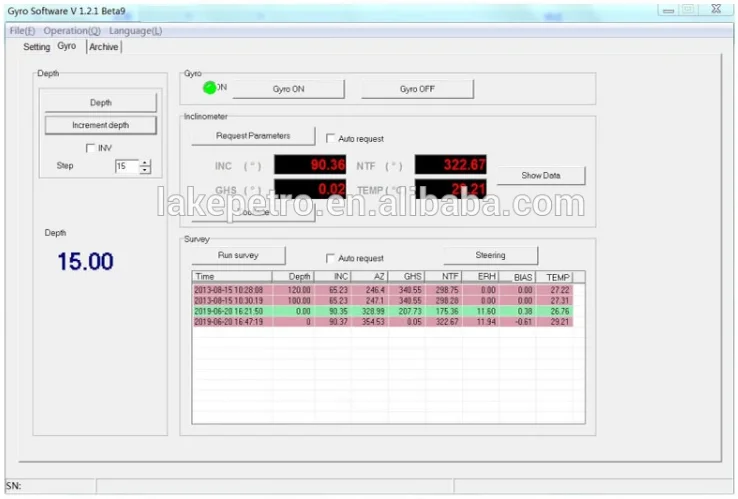Enable the INV checkbox
The width and height of the screenshot is (738, 499).
tap(90, 148)
